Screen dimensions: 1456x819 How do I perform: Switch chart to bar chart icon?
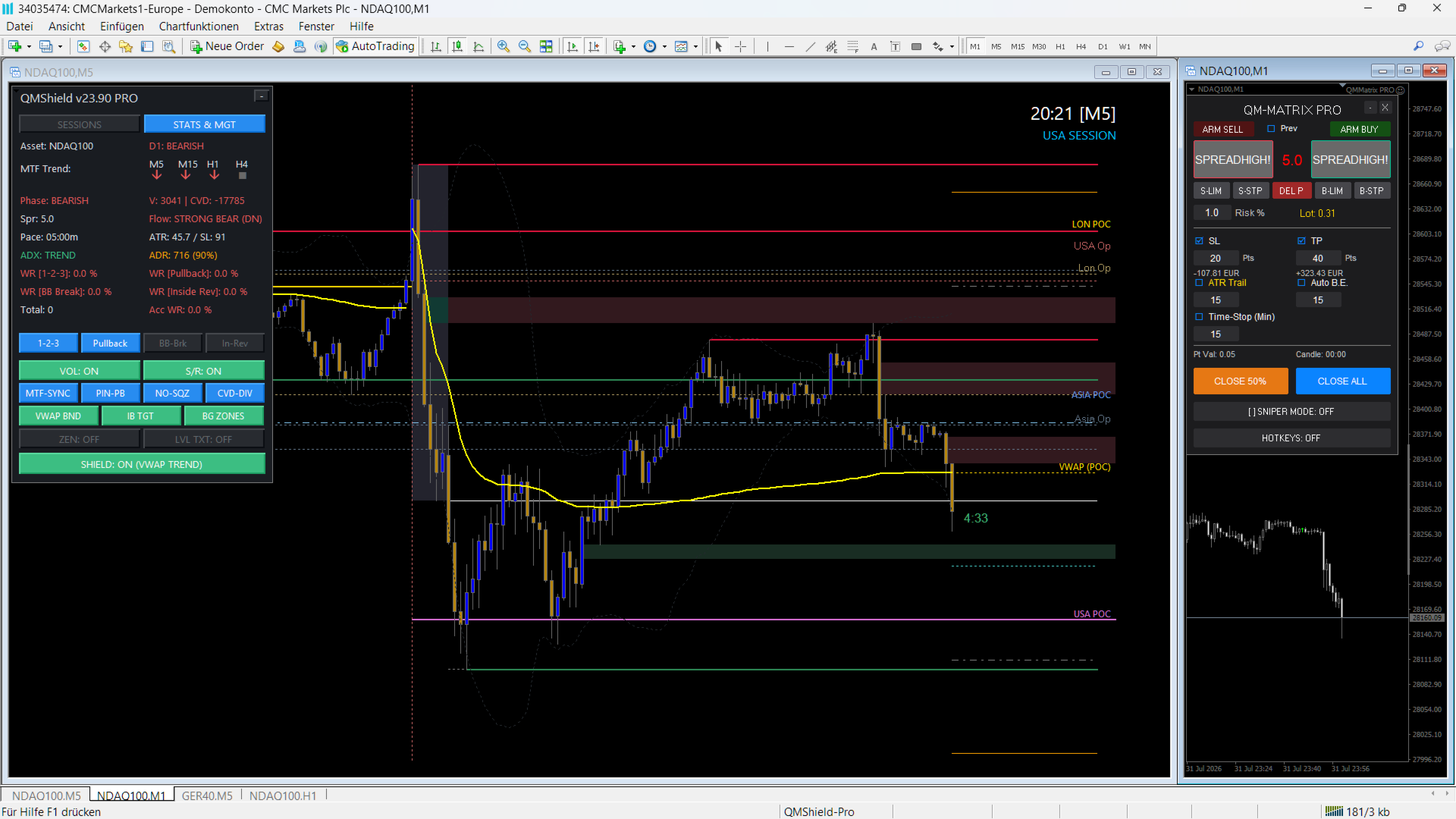pos(436,47)
